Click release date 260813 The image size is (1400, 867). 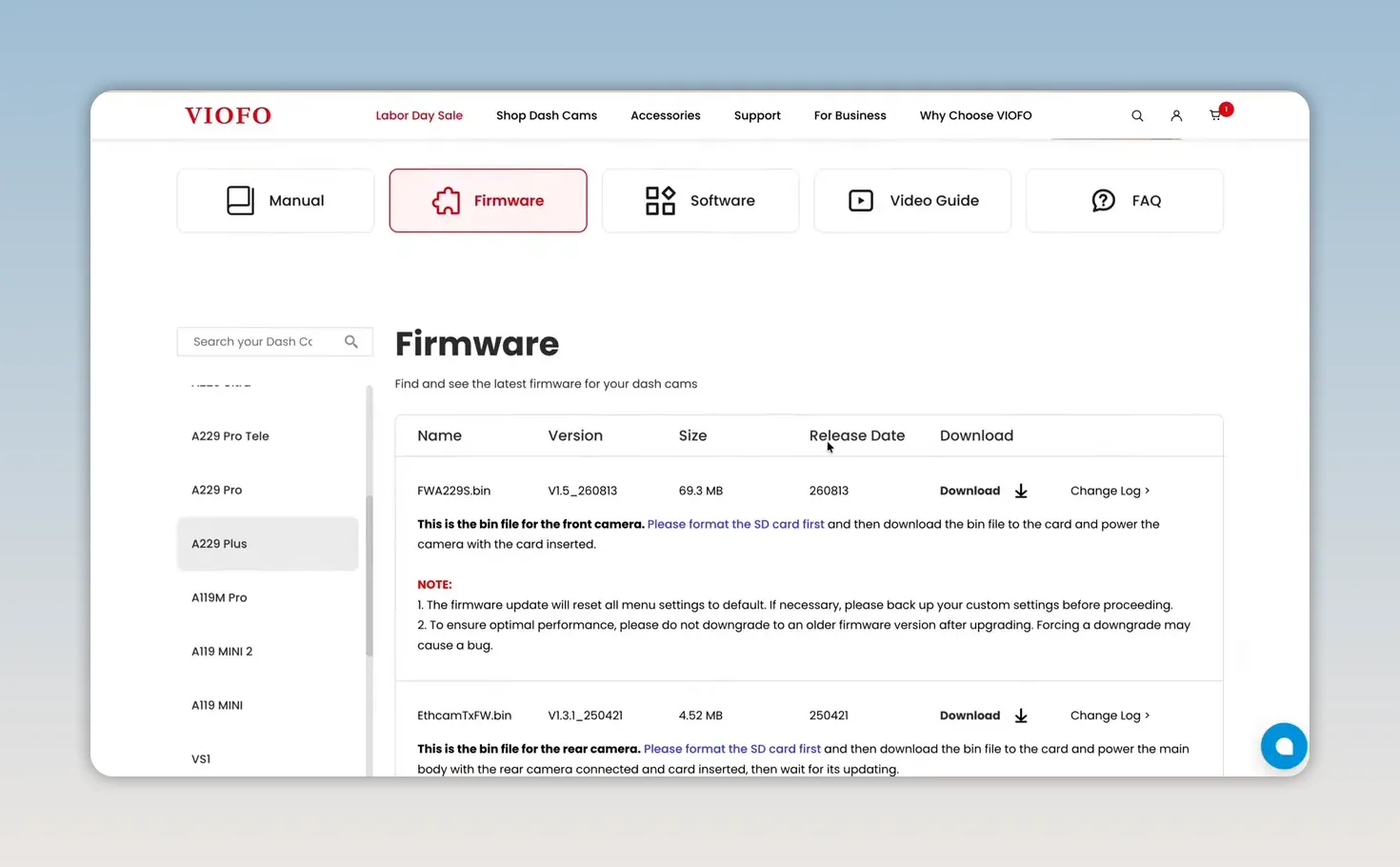tap(829, 491)
